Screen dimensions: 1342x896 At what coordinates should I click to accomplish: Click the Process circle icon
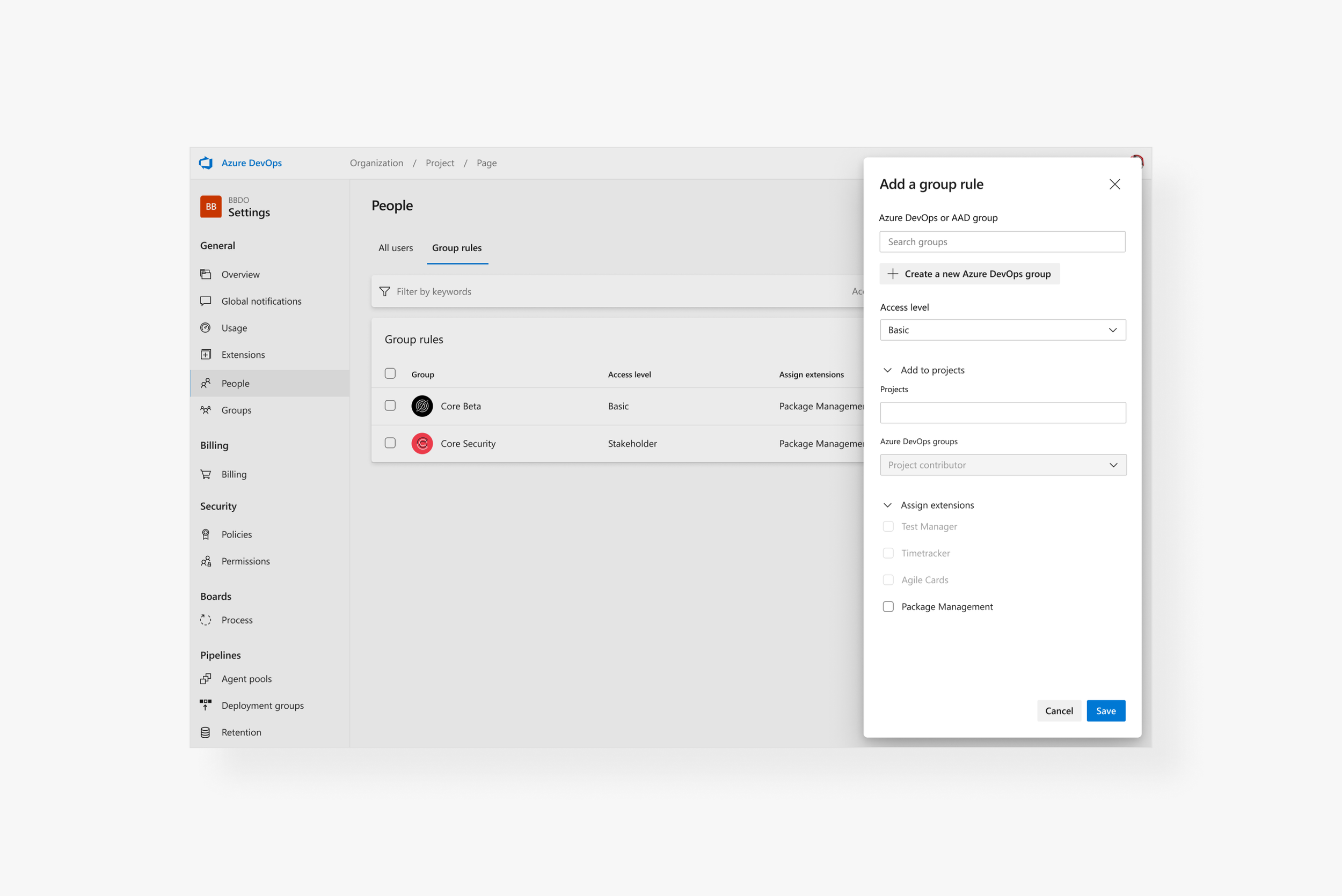(206, 620)
